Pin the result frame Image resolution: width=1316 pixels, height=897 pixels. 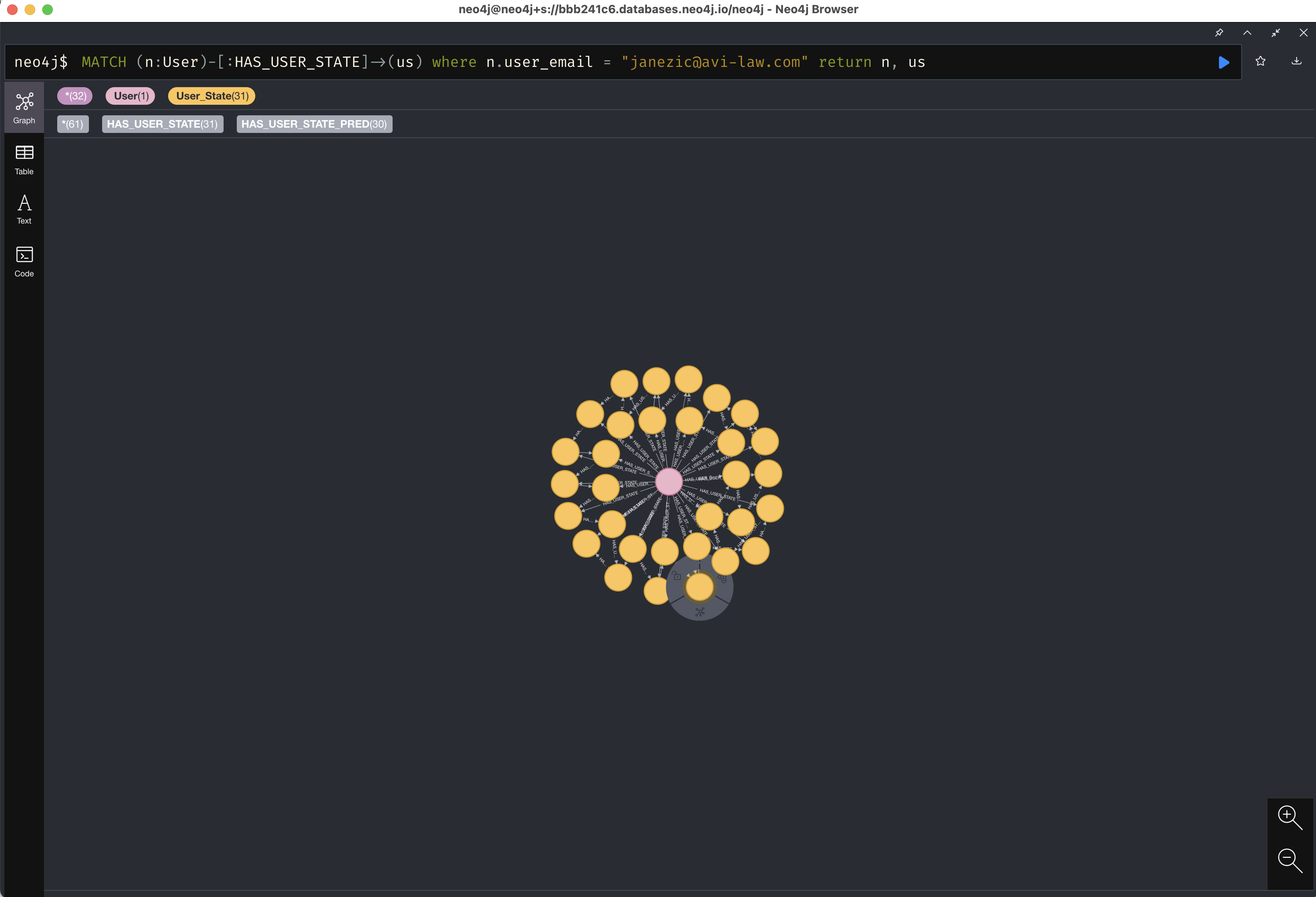point(1219,33)
